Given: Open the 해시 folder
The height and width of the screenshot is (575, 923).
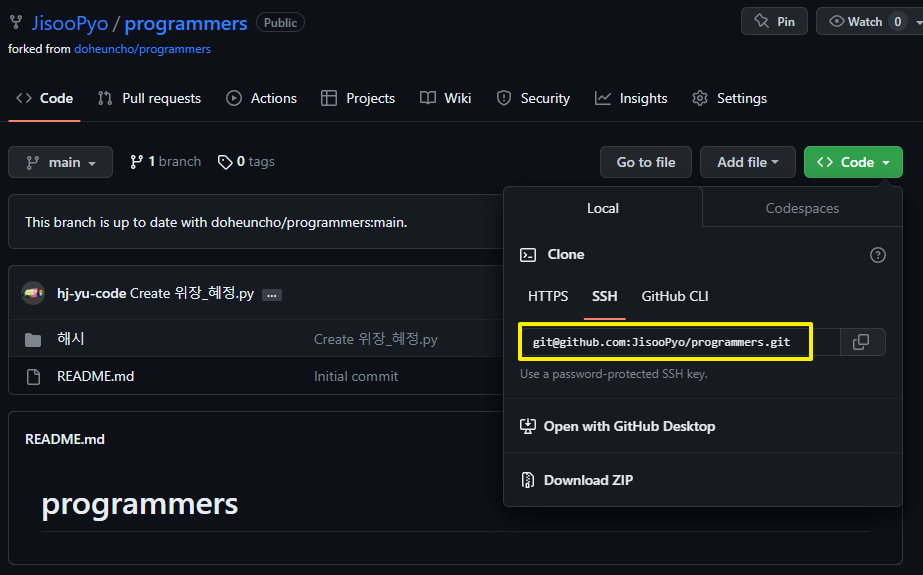Looking at the screenshot, I should point(71,338).
